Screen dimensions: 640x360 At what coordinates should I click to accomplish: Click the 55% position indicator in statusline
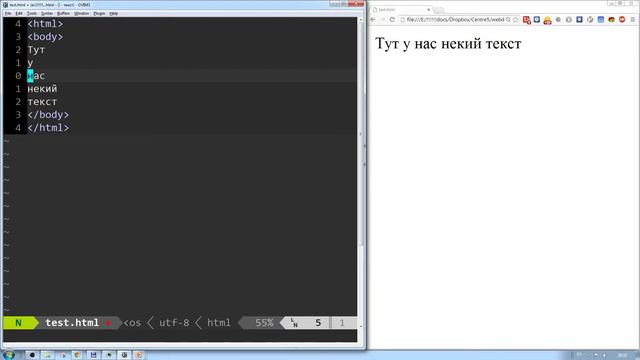coord(264,323)
